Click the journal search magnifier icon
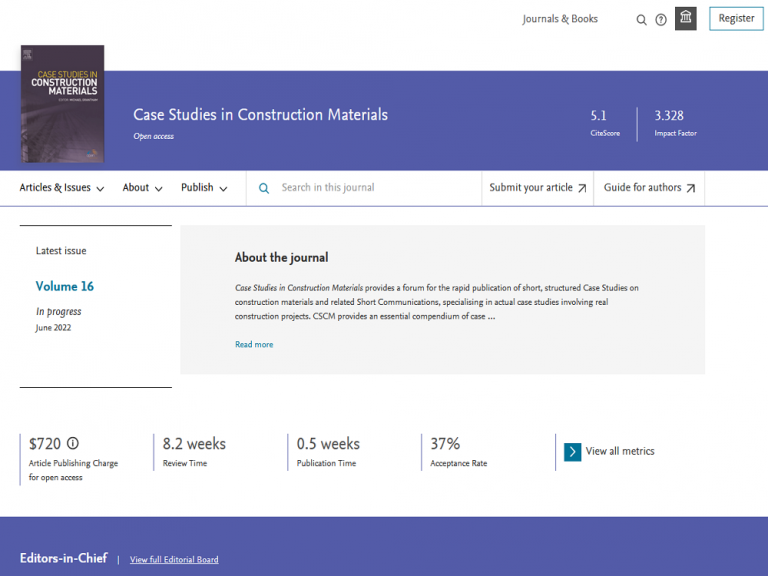Image resolution: width=768 pixels, height=576 pixels. (264, 188)
